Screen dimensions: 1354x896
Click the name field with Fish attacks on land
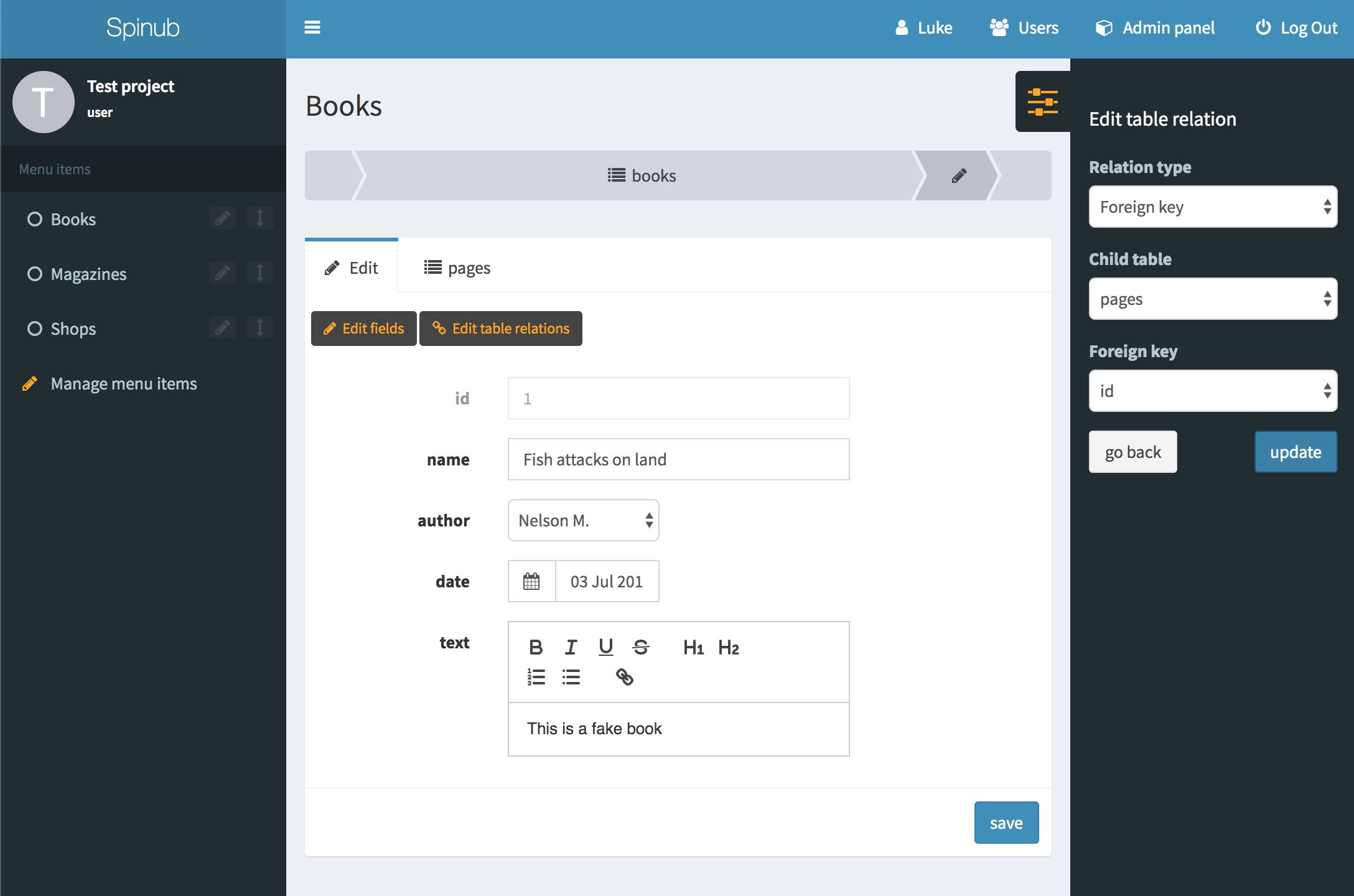point(678,459)
